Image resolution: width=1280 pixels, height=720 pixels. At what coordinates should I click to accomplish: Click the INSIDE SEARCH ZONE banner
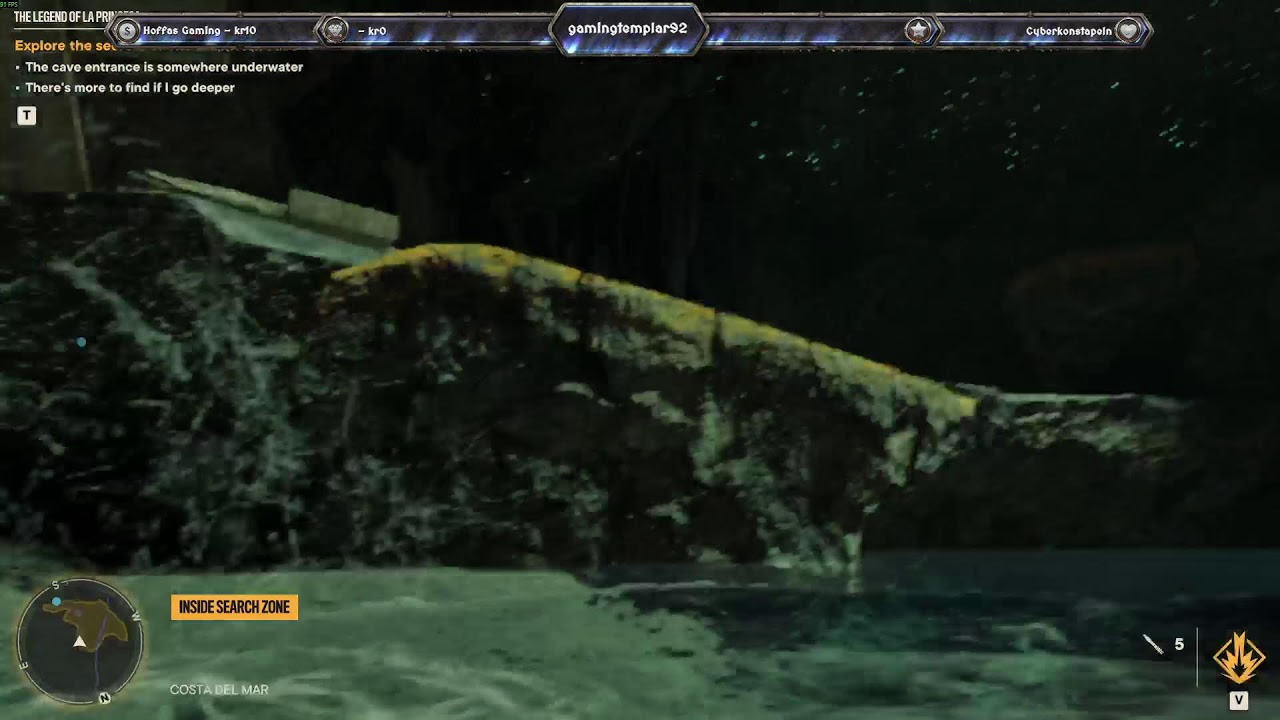(x=234, y=607)
